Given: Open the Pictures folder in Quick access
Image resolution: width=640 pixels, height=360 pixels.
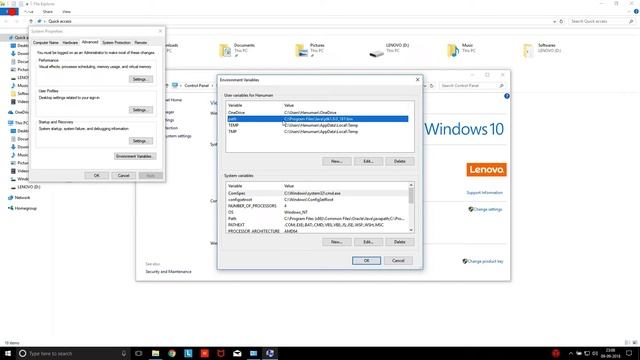Looking at the screenshot, I should [310, 50].
